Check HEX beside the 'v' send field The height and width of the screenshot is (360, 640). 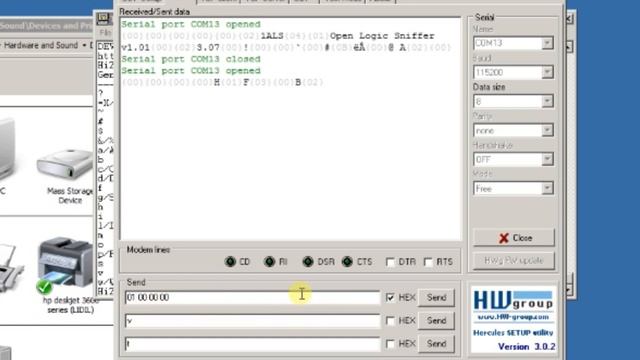tap(390, 321)
